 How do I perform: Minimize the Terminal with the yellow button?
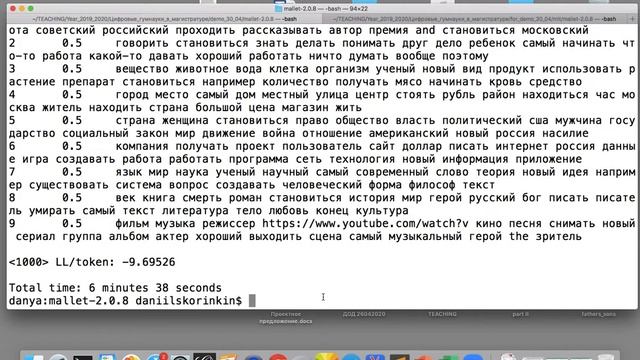pos(22,8)
